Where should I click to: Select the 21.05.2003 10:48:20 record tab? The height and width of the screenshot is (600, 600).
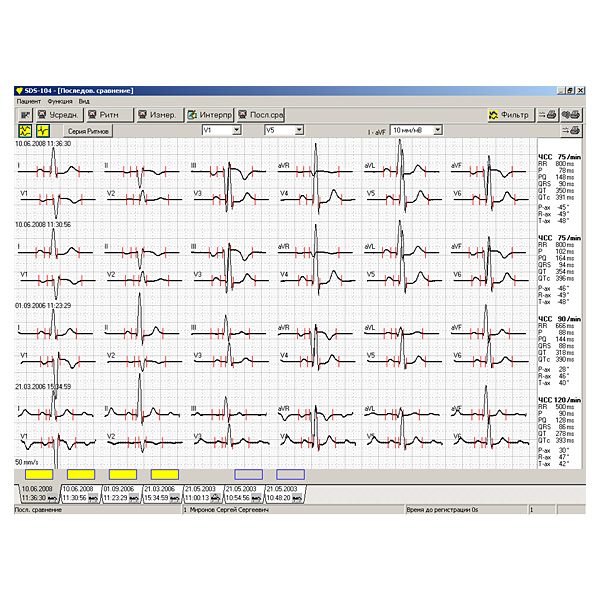pyautogui.click(x=285, y=493)
